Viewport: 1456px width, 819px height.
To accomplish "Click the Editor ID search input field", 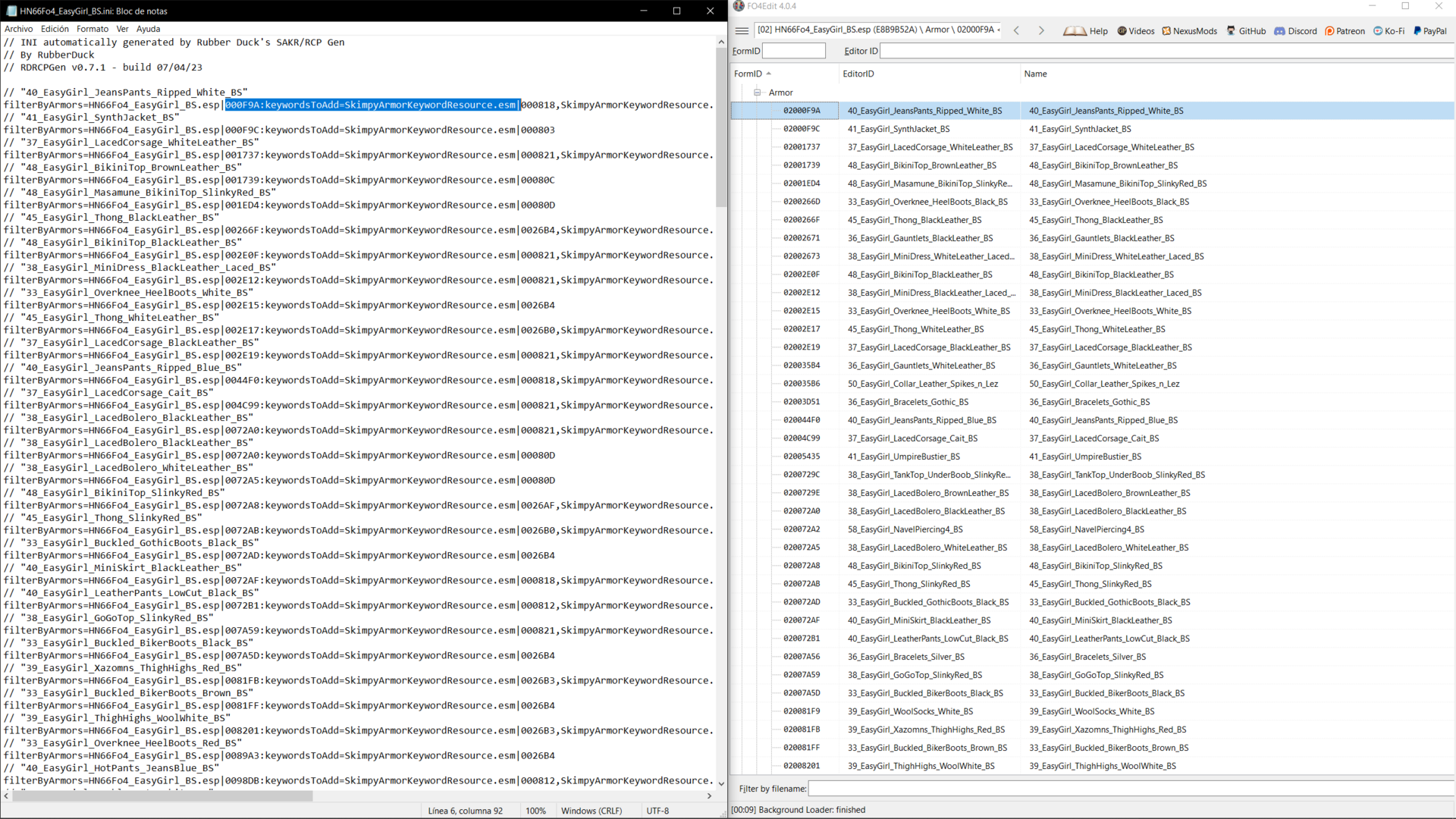I will click(1167, 51).
